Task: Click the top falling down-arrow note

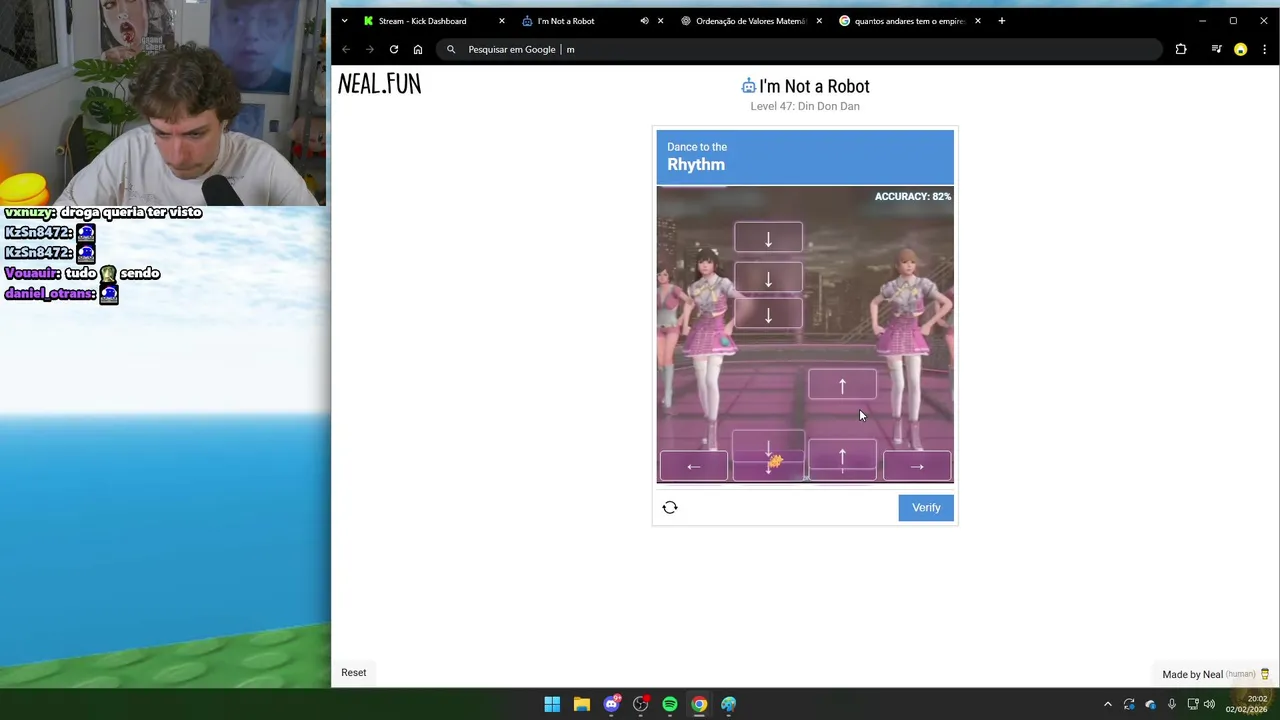Action: (768, 238)
